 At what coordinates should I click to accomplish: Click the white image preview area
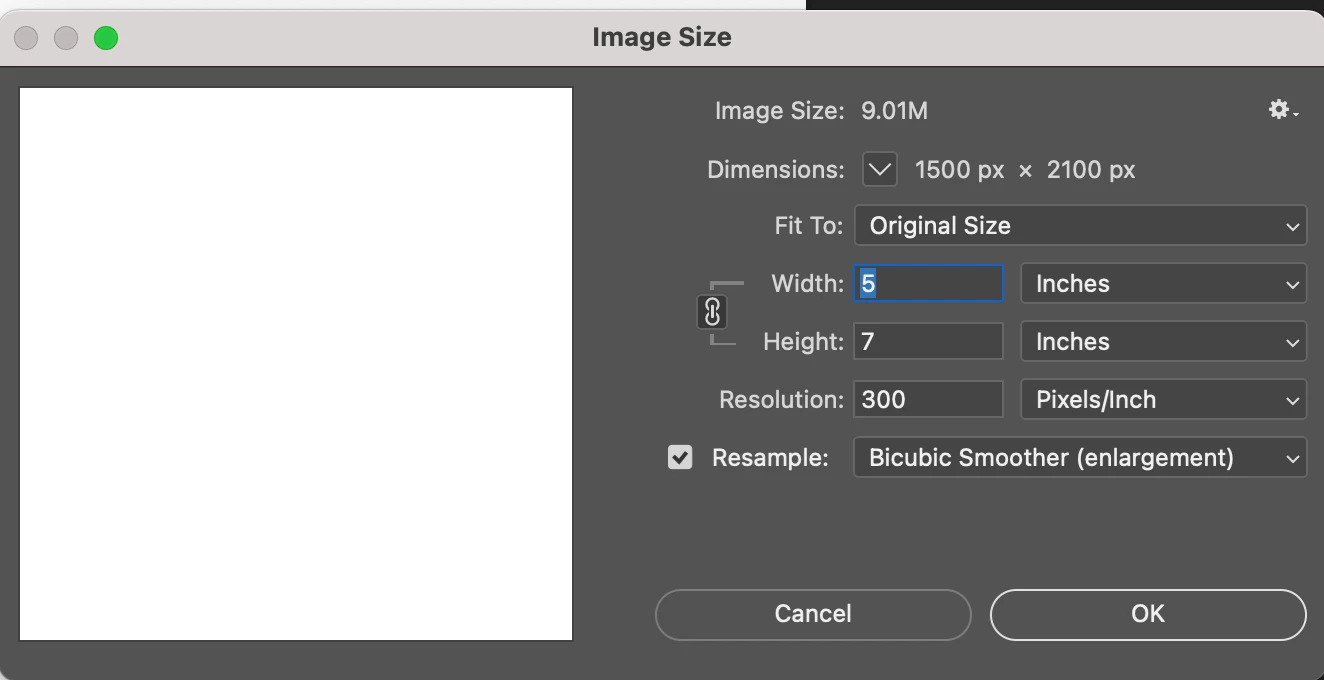(x=296, y=364)
